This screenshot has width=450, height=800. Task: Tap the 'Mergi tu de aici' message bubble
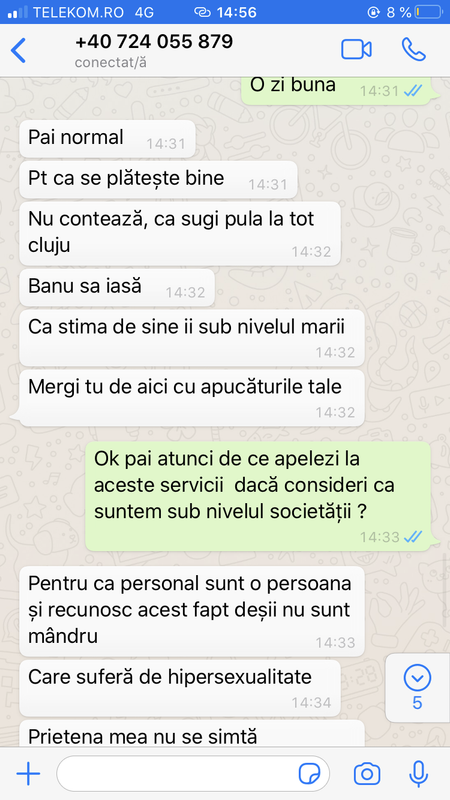(192, 398)
